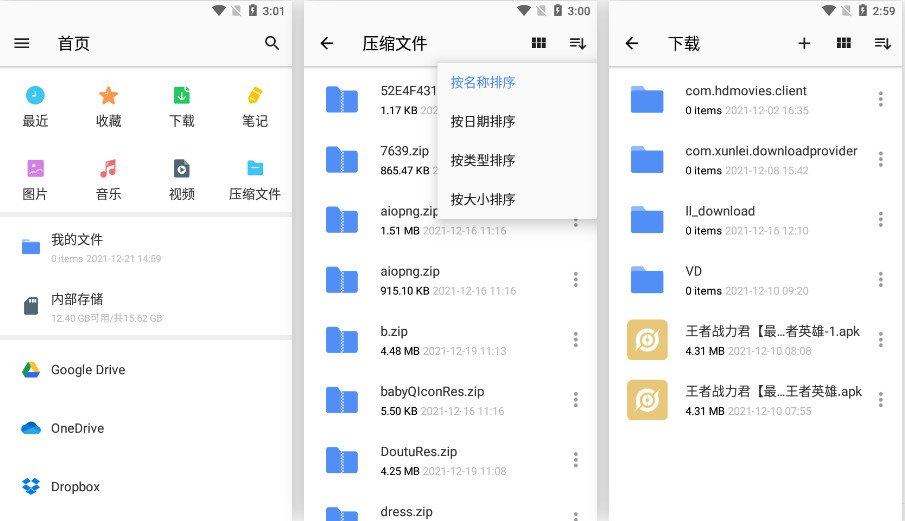Tap the 王者战力君 英雄-1.apk app icon
905x521 pixels.
pyautogui.click(x=648, y=340)
